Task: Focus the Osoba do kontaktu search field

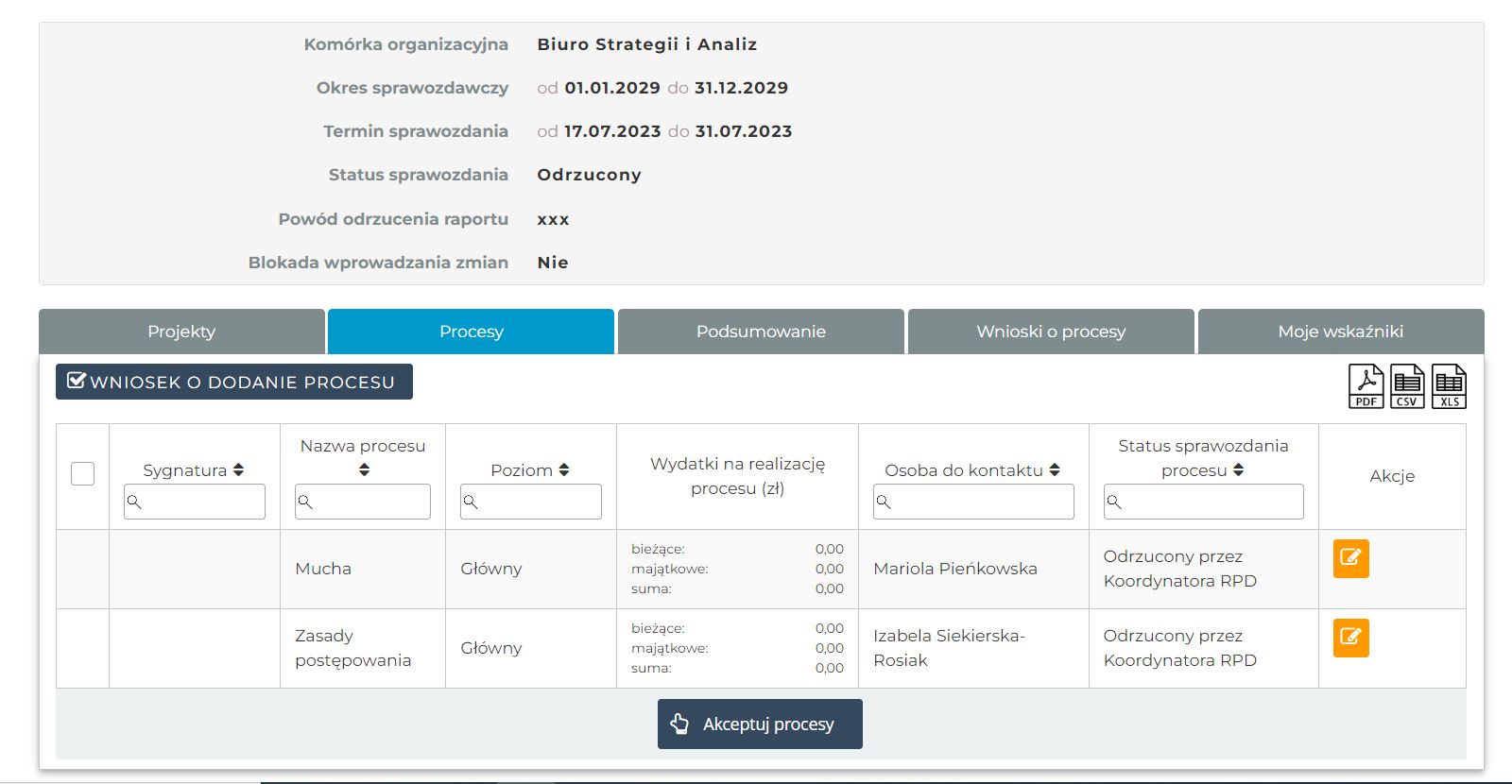Action: 973,502
